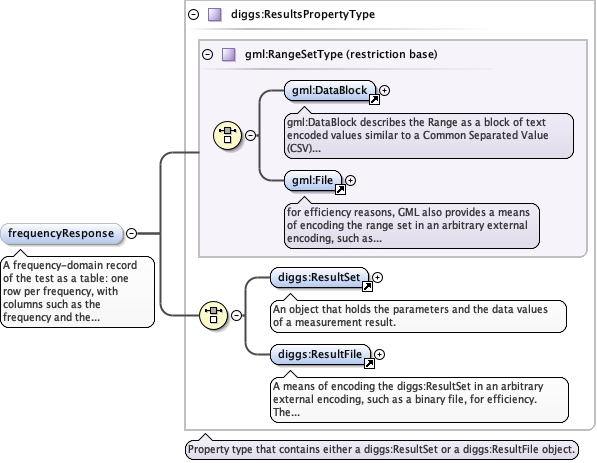597x463 pixels.
Task: Select the frequencyResponse element
Action: click(x=62, y=233)
